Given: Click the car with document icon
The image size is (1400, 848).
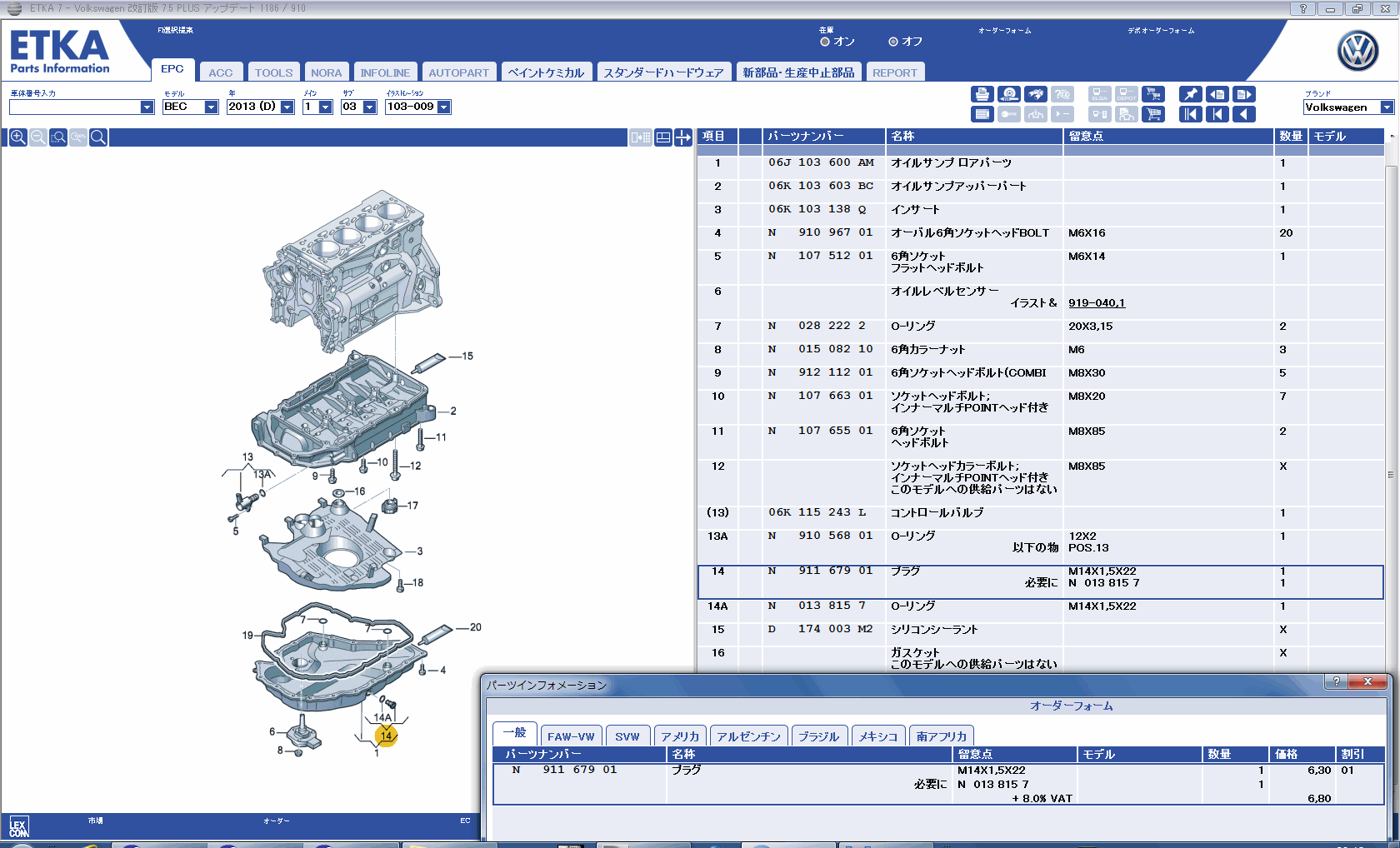Looking at the screenshot, I should tap(1127, 114).
